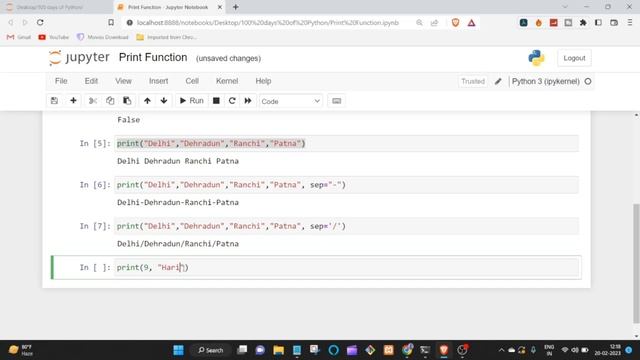Open the Kernel menu

click(x=227, y=81)
